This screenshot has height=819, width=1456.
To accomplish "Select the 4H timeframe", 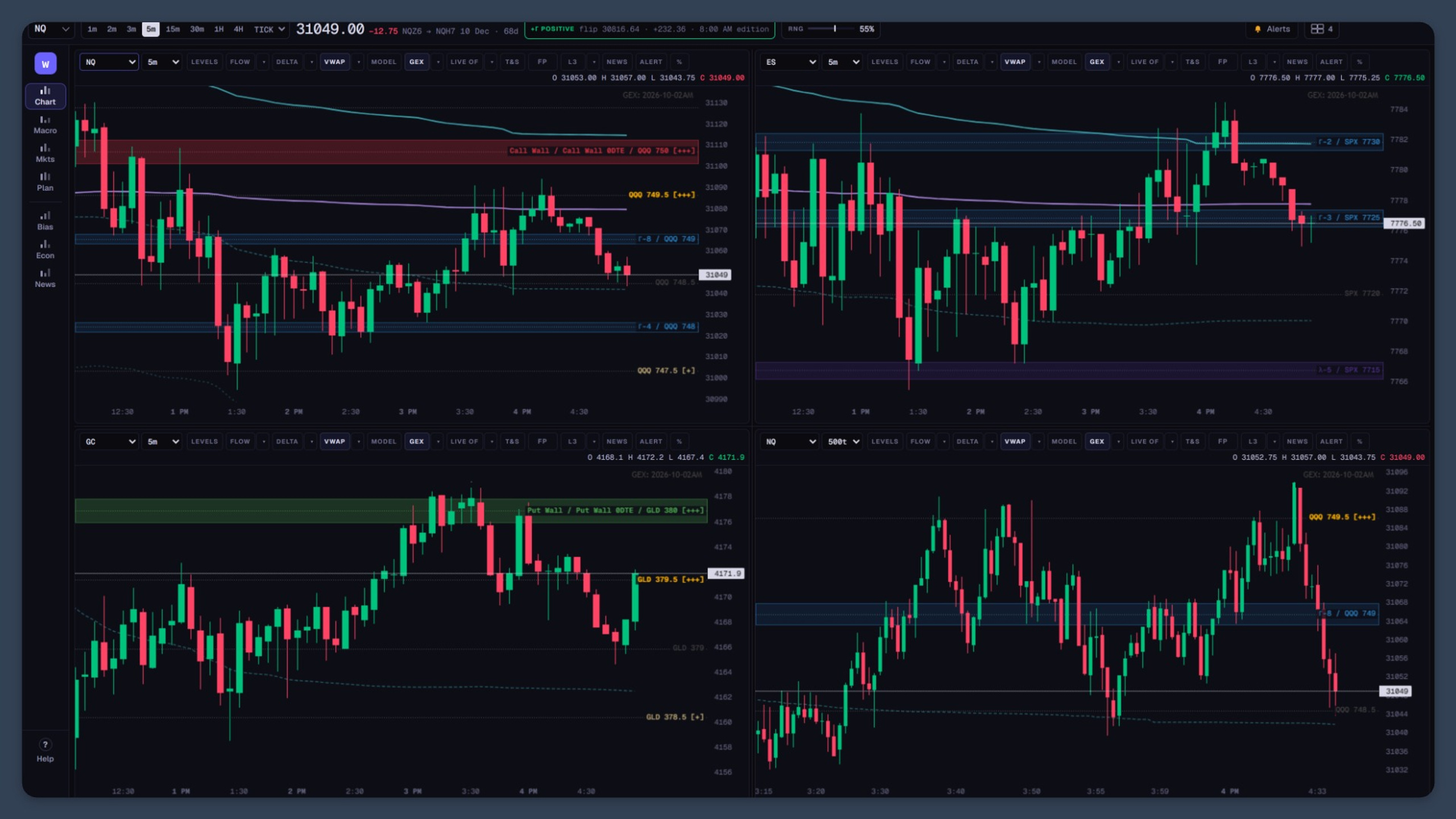I will 238,29.
